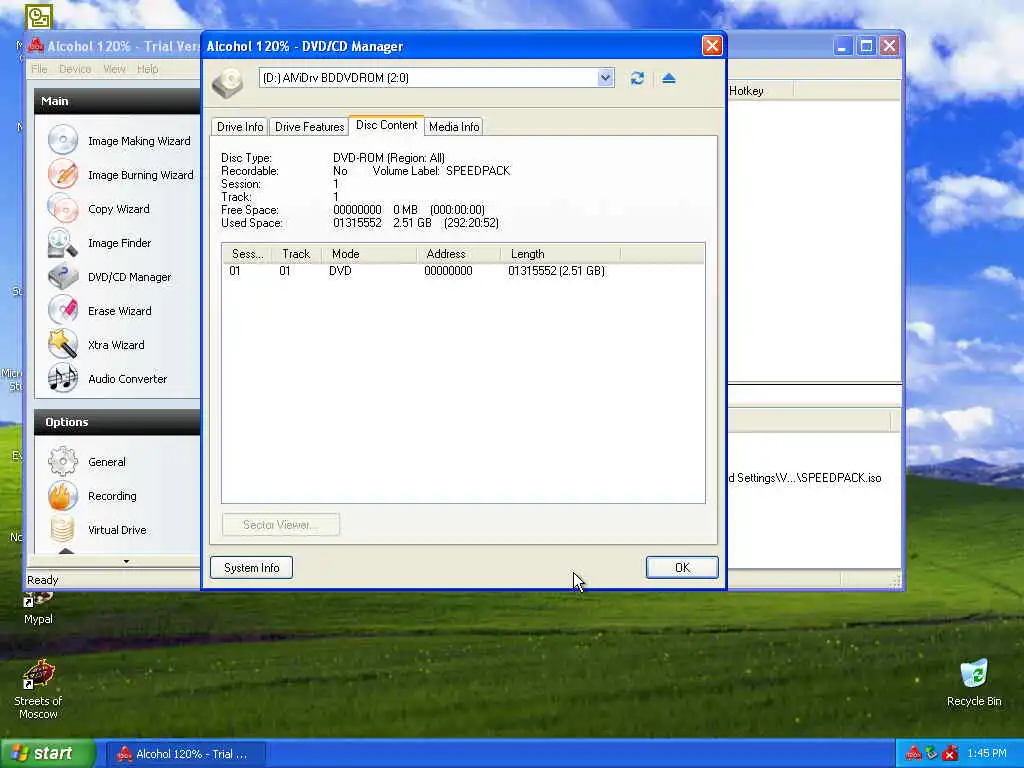Close the DVD/CD Manager dialog
This screenshot has width=1024, height=768.
[711, 46]
